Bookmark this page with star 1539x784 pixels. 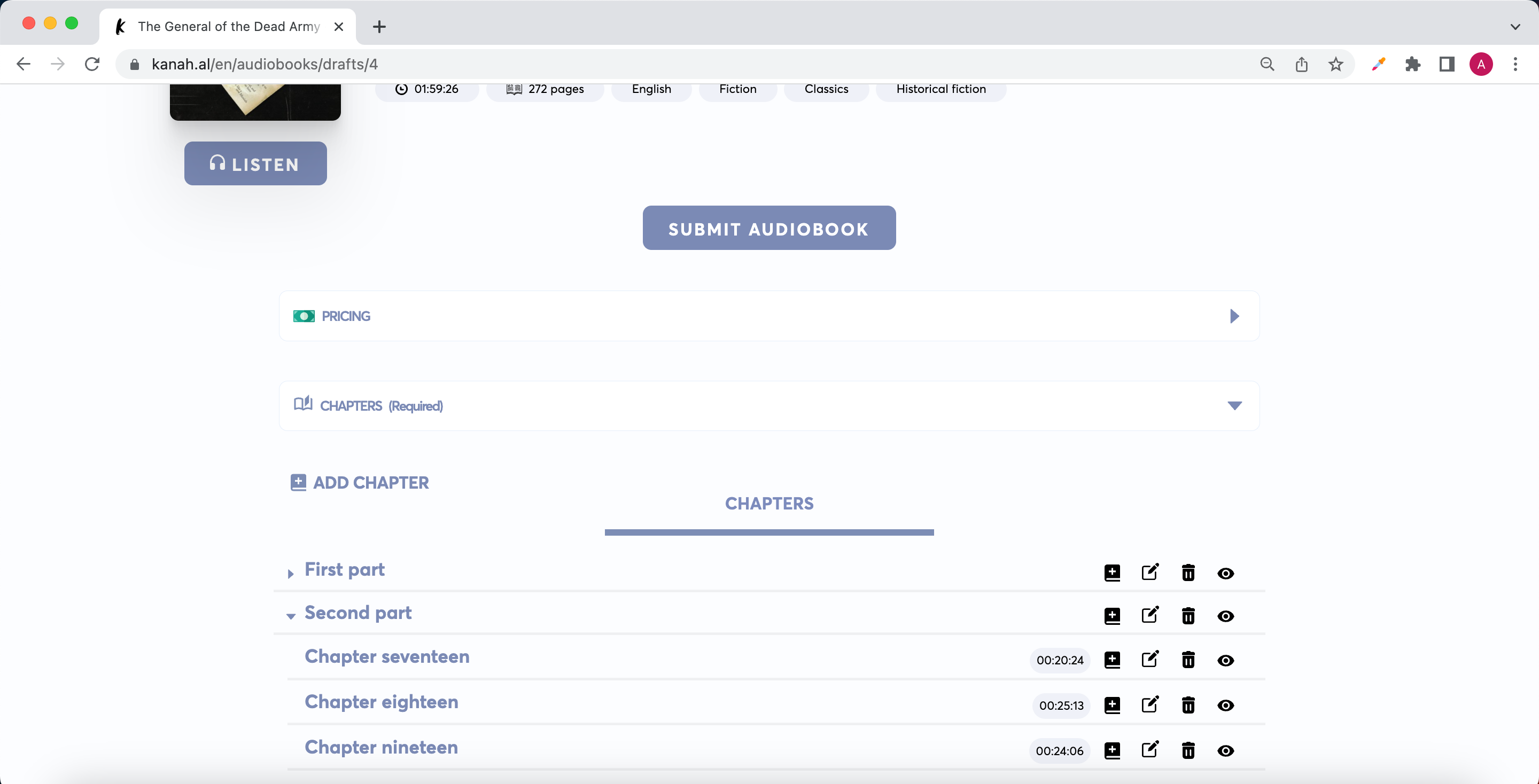pyautogui.click(x=1336, y=64)
